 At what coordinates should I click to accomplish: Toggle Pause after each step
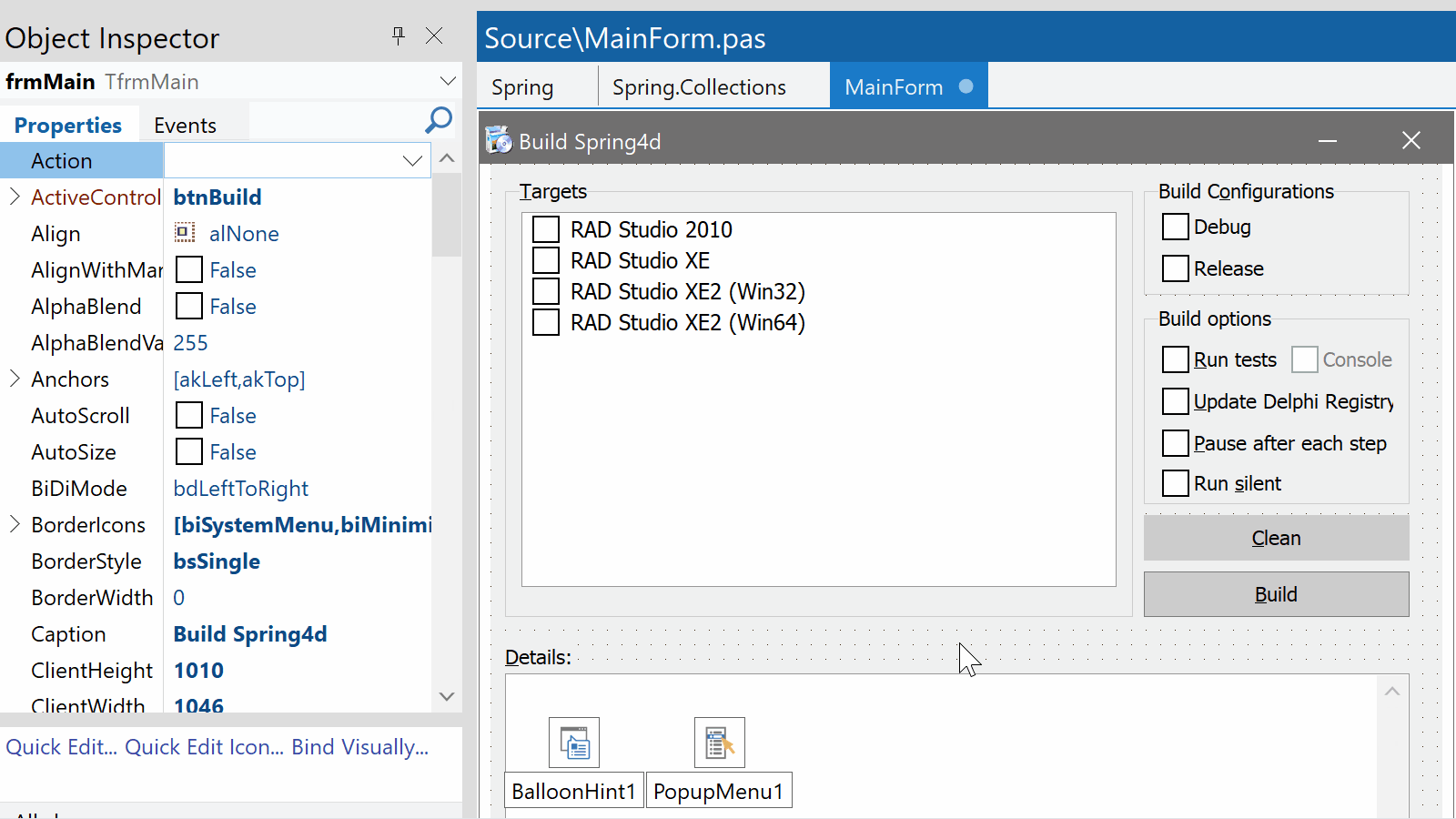click(1176, 443)
